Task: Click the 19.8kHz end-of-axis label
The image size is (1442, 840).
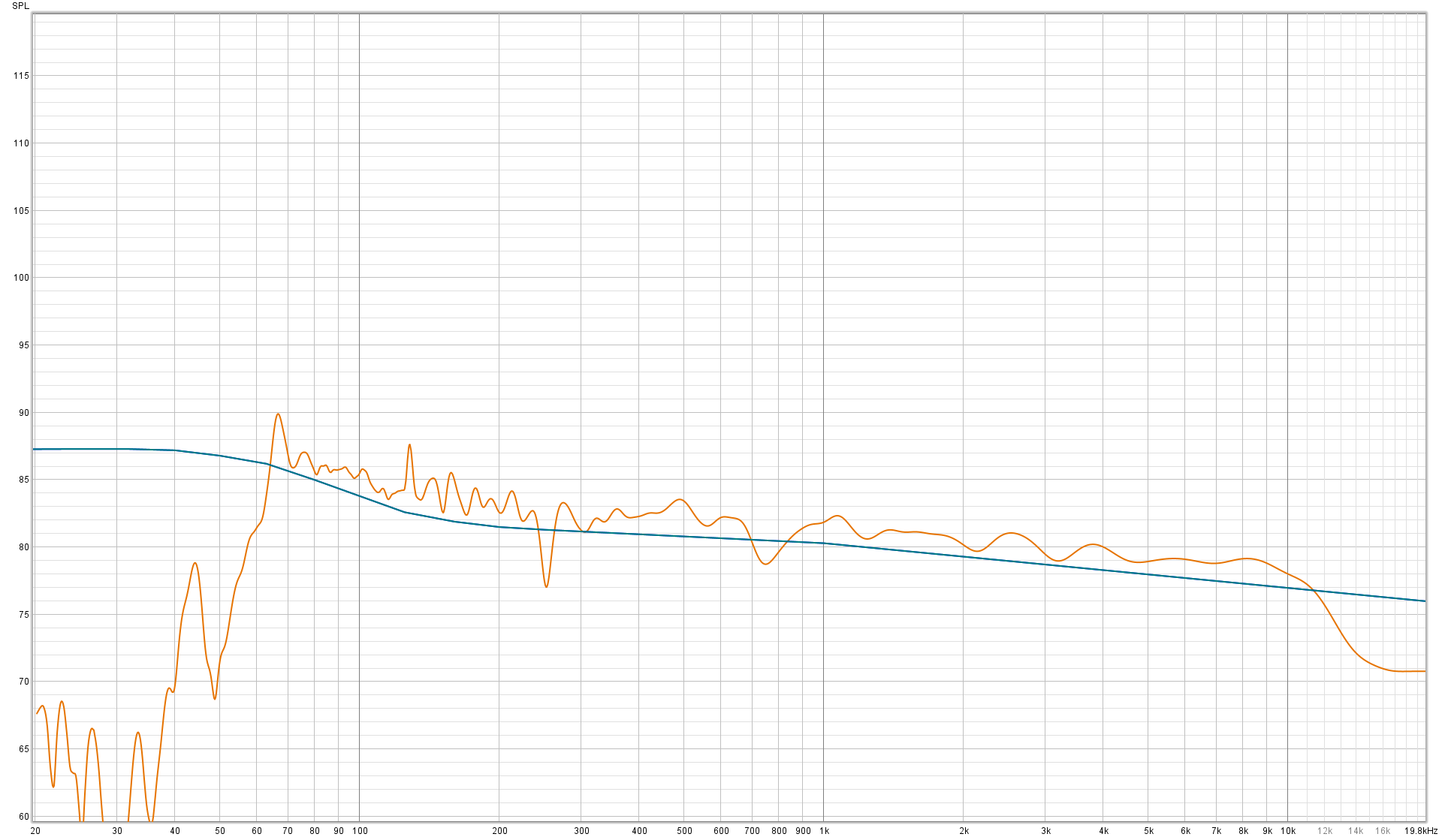Action: tap(1421, 831)
